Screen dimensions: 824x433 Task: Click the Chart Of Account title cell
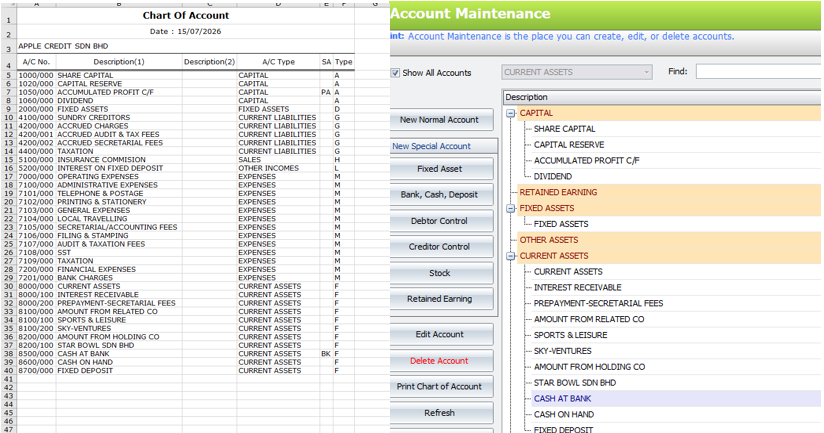coord(186,16)
